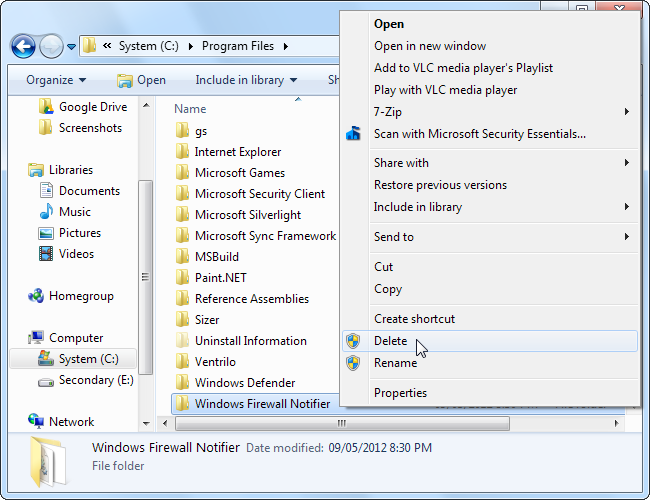
Task: Show hidden breadcrumb path chevrons
Action: point(107,46)
